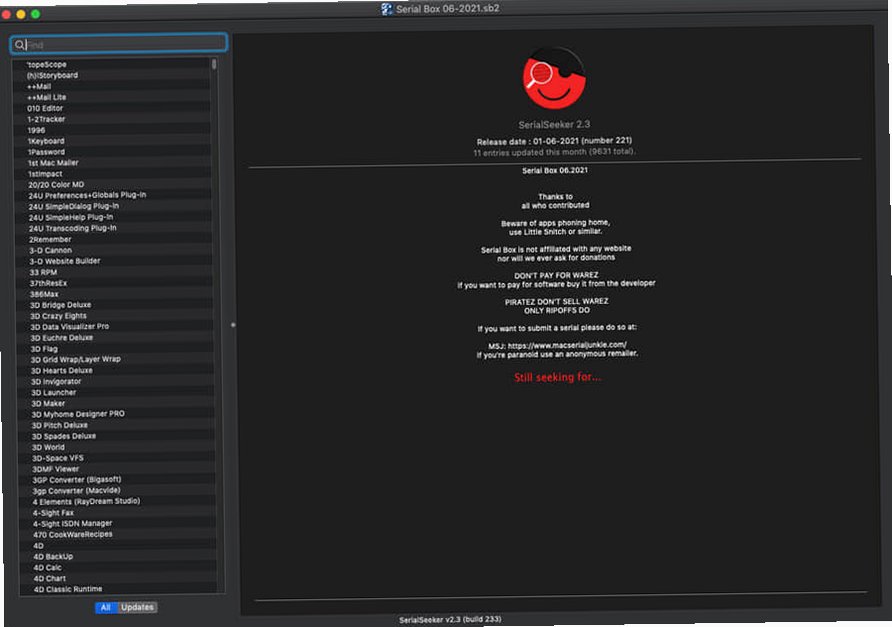Select 010 Editor entry

112,108
